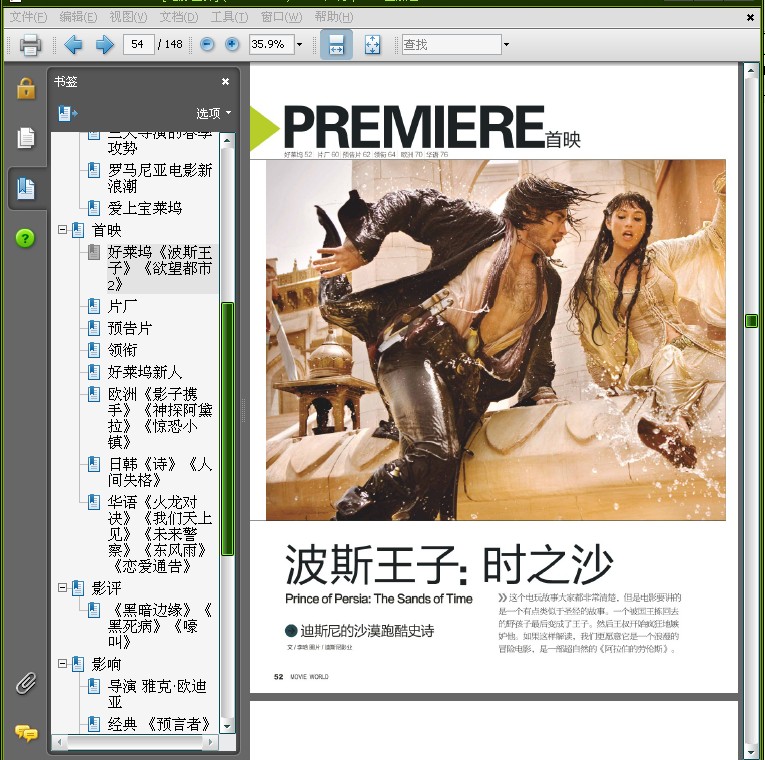Click bookmark panel scroll left arrow
Image resolution: width=765 pixels, height=760 pixels.
coord(60,742)
